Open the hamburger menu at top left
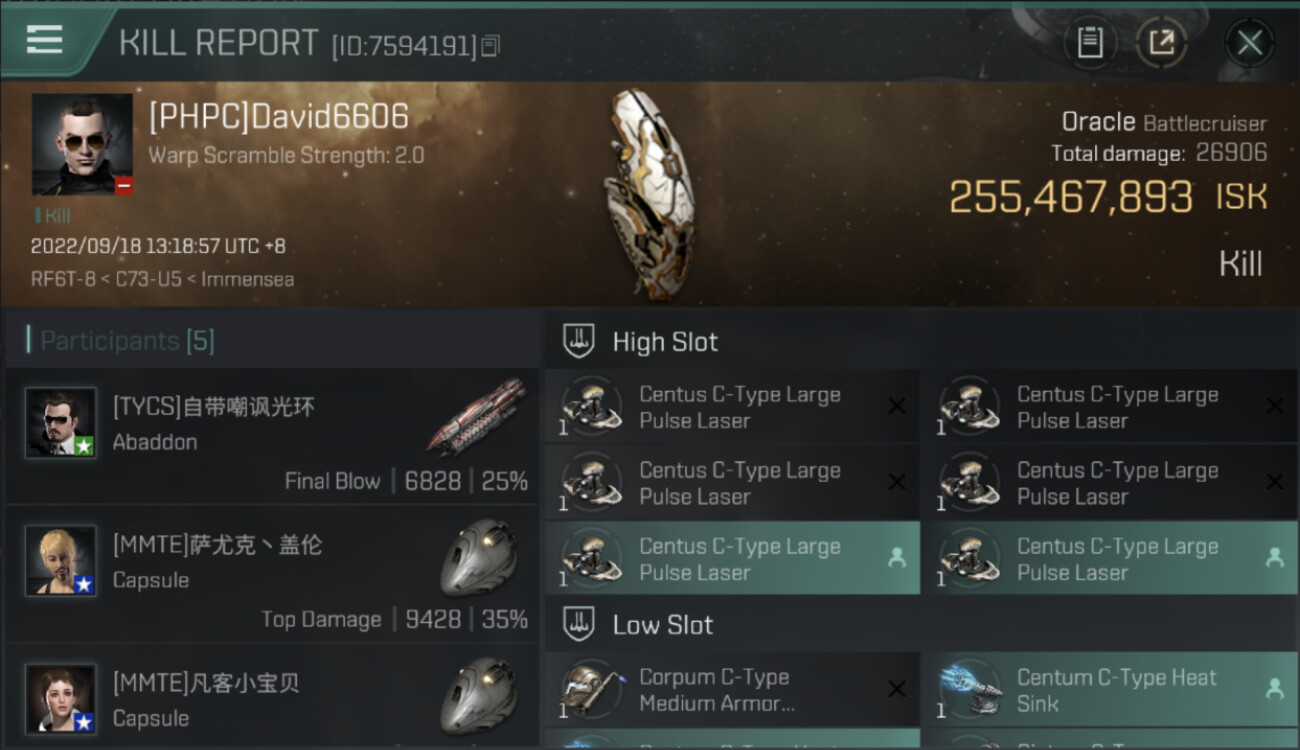Viewport: 1300px width, 750px height. pos(44,40)
